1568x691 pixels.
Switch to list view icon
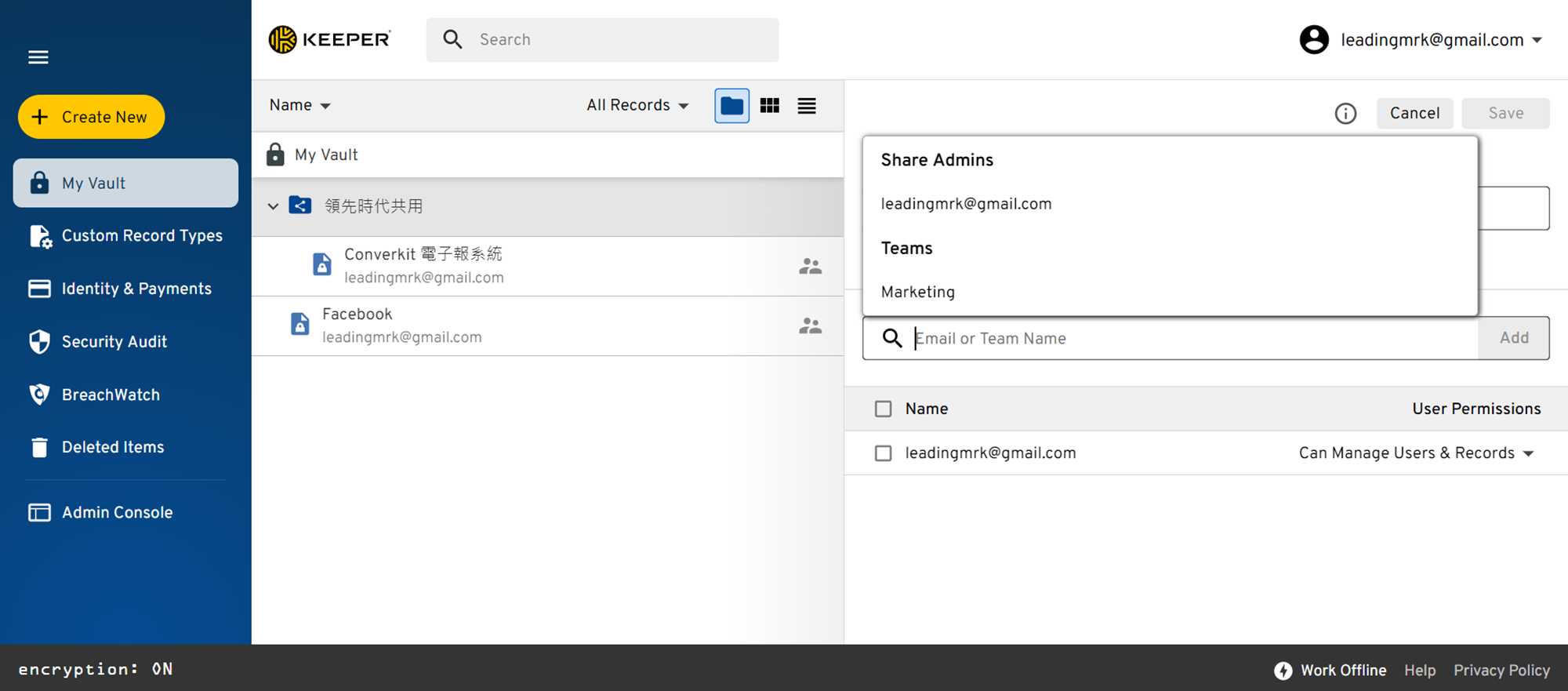coord(807,106)
